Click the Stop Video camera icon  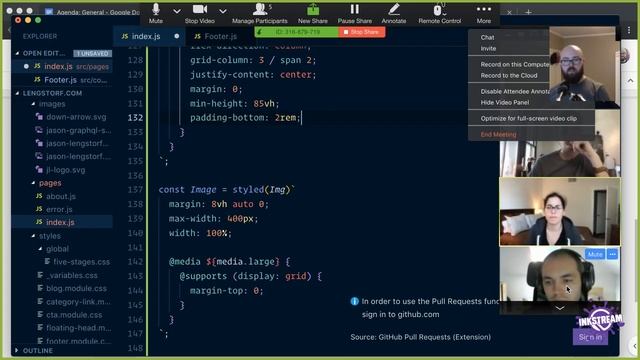pyautogui.click(x=200, y=9)
